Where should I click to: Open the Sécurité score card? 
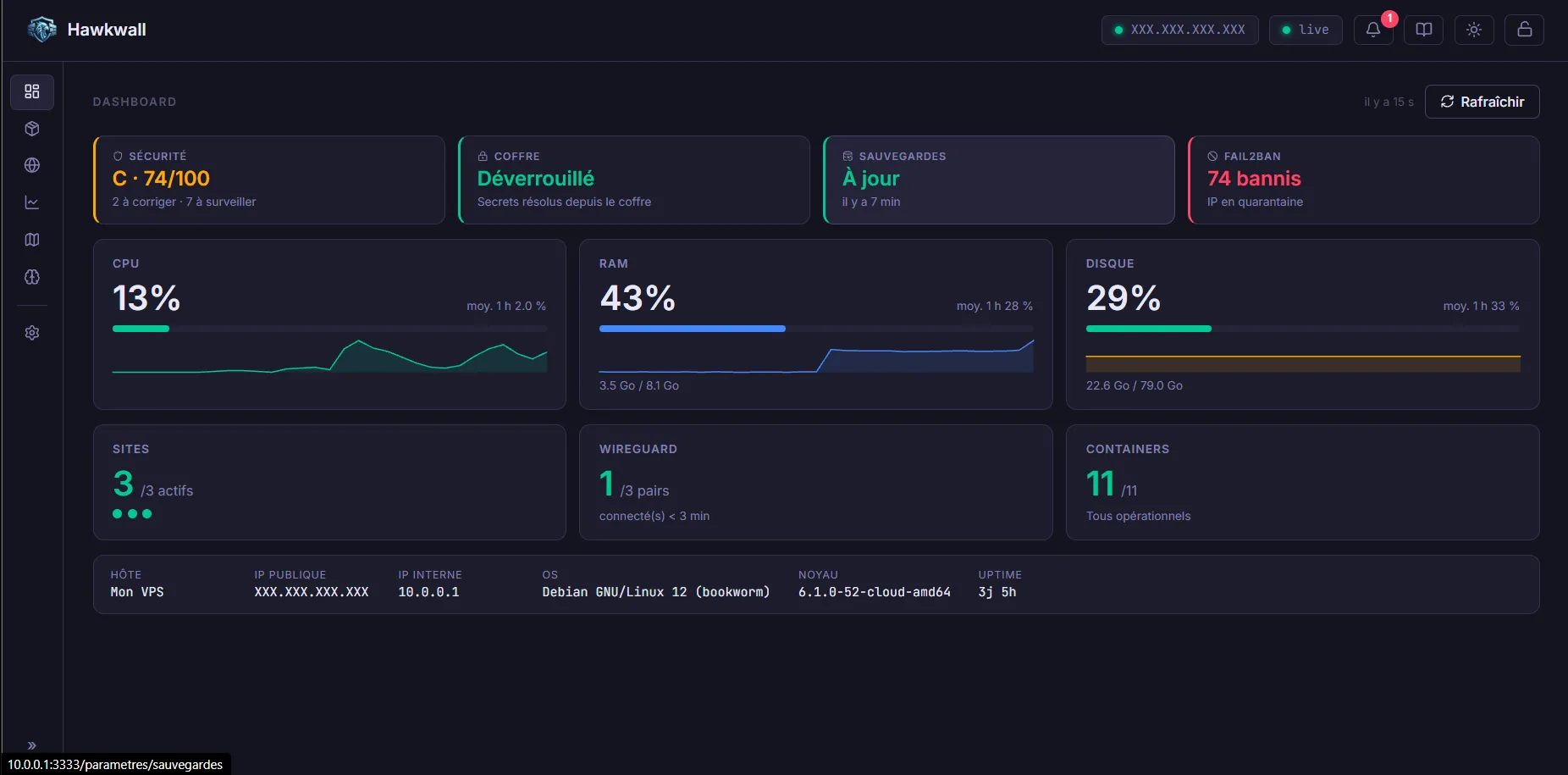click(x=269, y=180)
